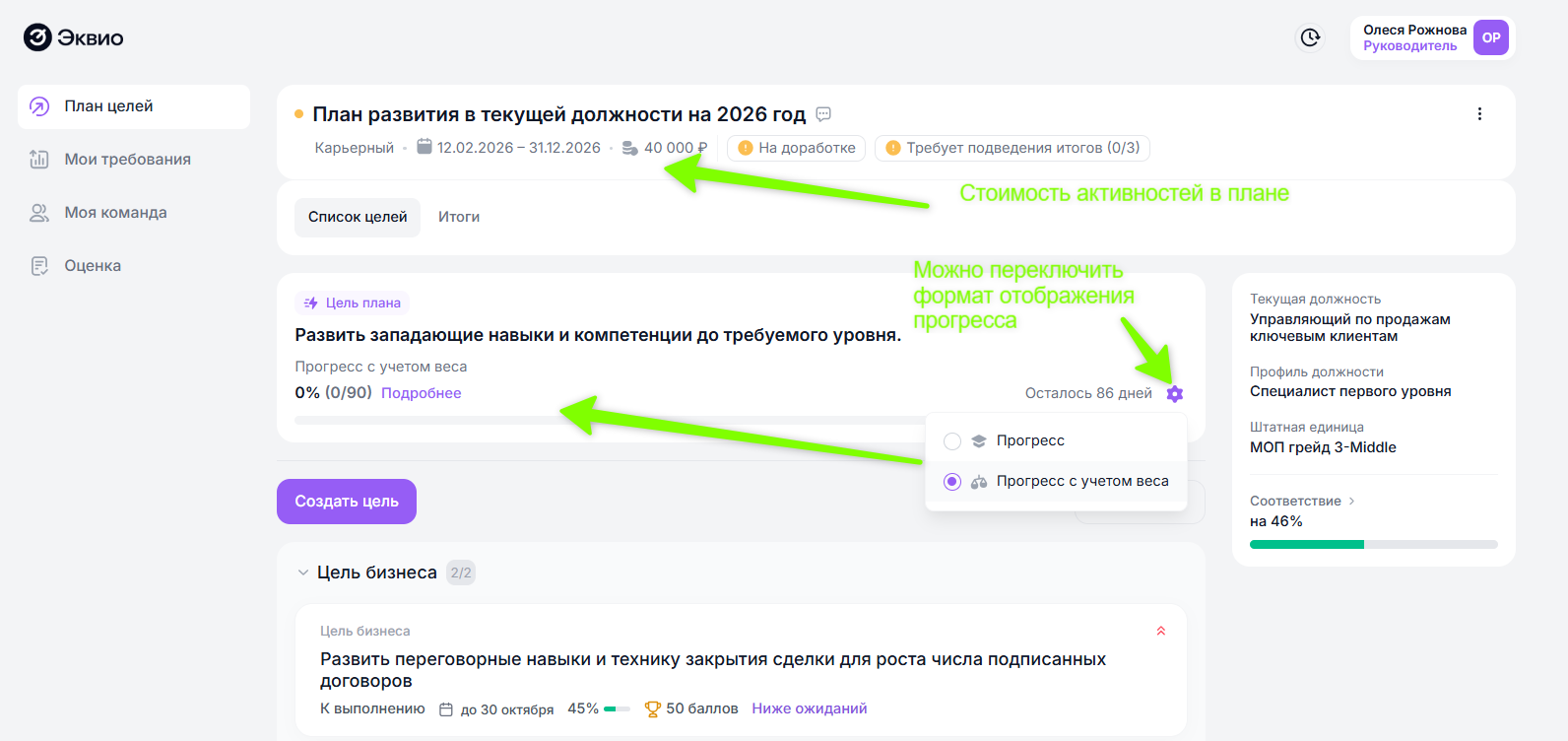Click the Оценка sidebar icon
Viewport: 1568px width, 741px height.
coord(39,266)
